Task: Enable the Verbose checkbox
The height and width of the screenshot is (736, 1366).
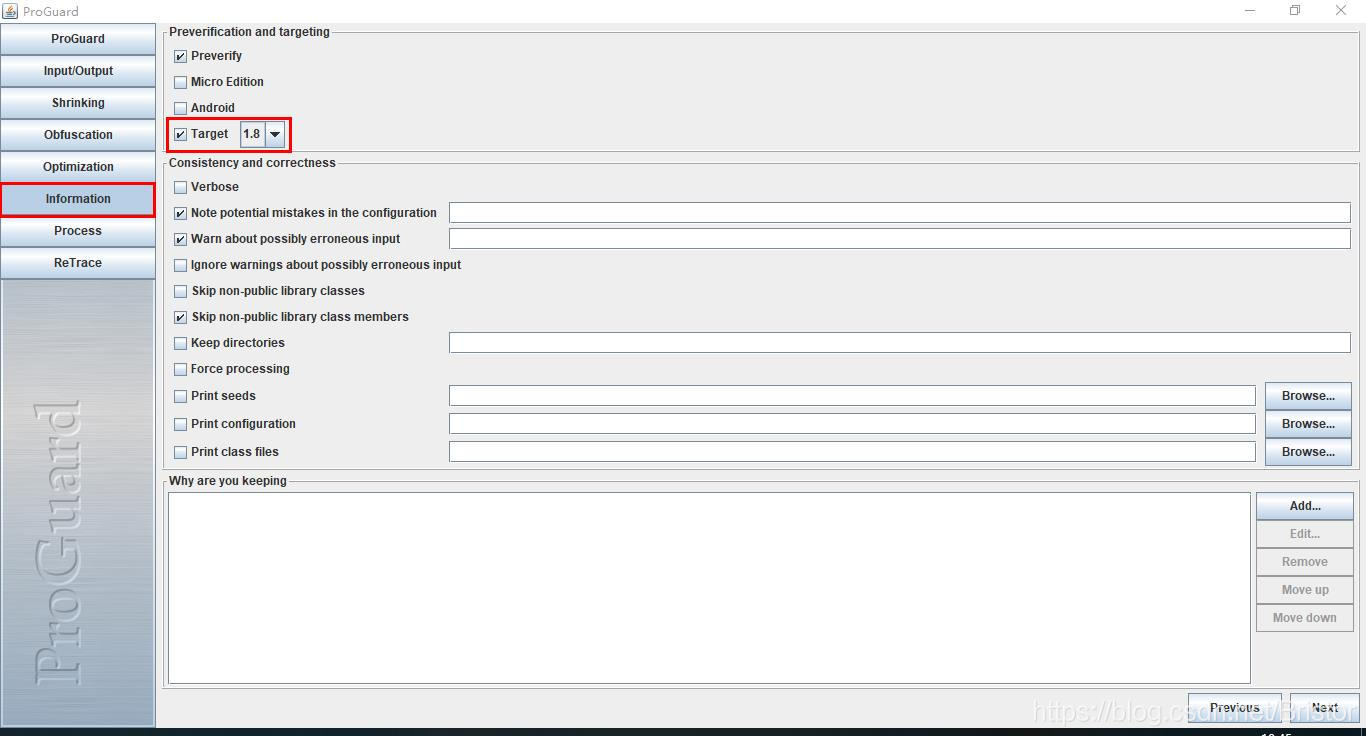Action: tap(180, 188)
